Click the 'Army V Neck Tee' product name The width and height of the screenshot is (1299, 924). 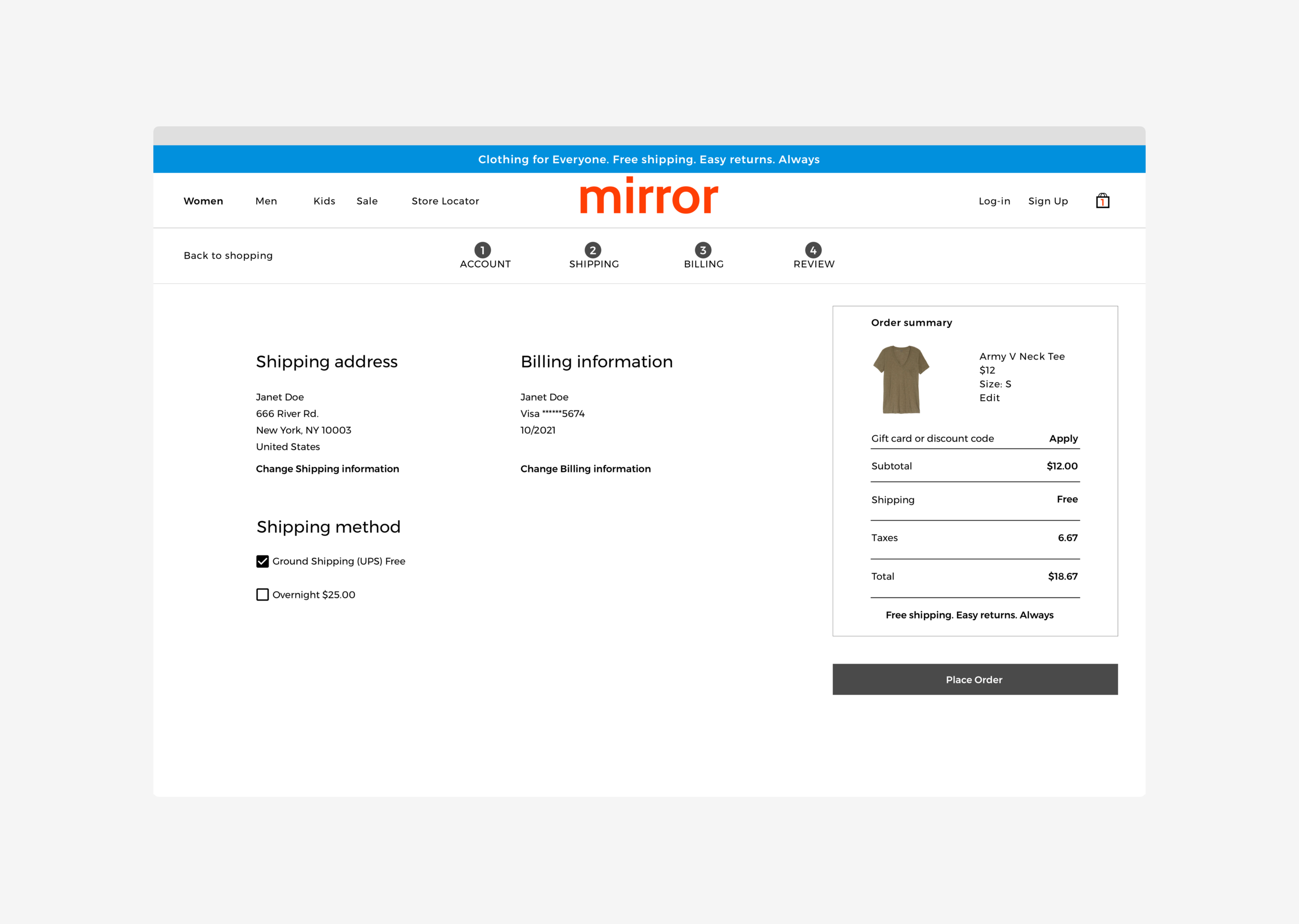(x=1022, y=357)
